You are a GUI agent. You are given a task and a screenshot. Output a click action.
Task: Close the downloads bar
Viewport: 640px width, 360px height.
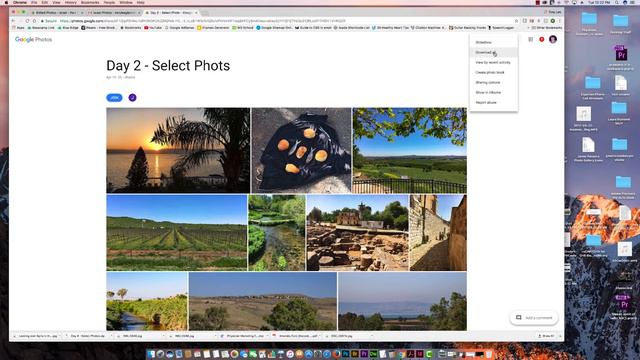pos(560,336)
